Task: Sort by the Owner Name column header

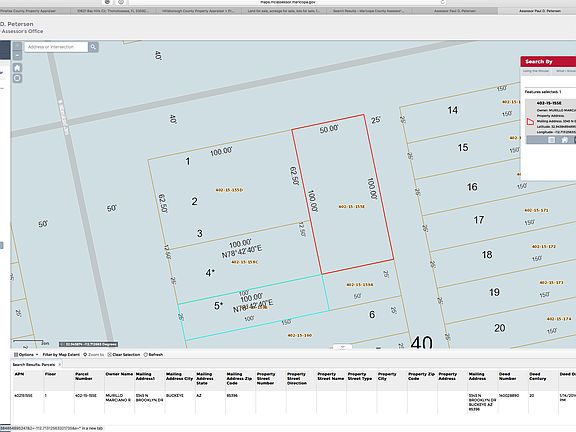Action: click(x=119, y=374)
